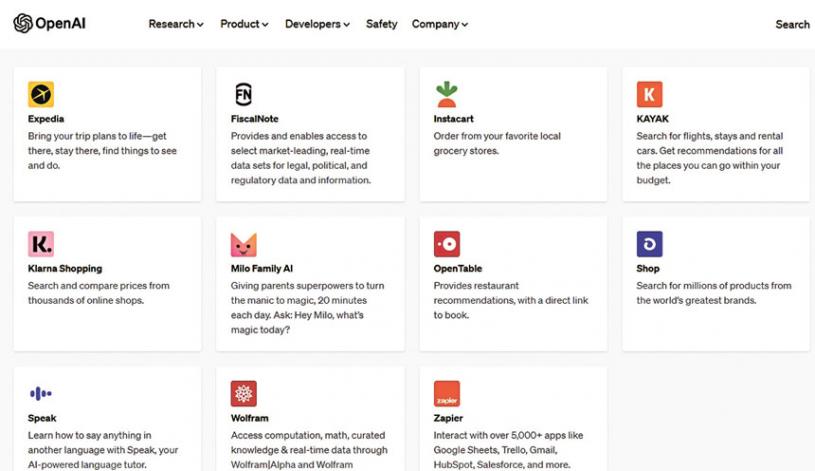Click the OpenAI logo to go home
815x471 pixels.
(x=50, y=24)
